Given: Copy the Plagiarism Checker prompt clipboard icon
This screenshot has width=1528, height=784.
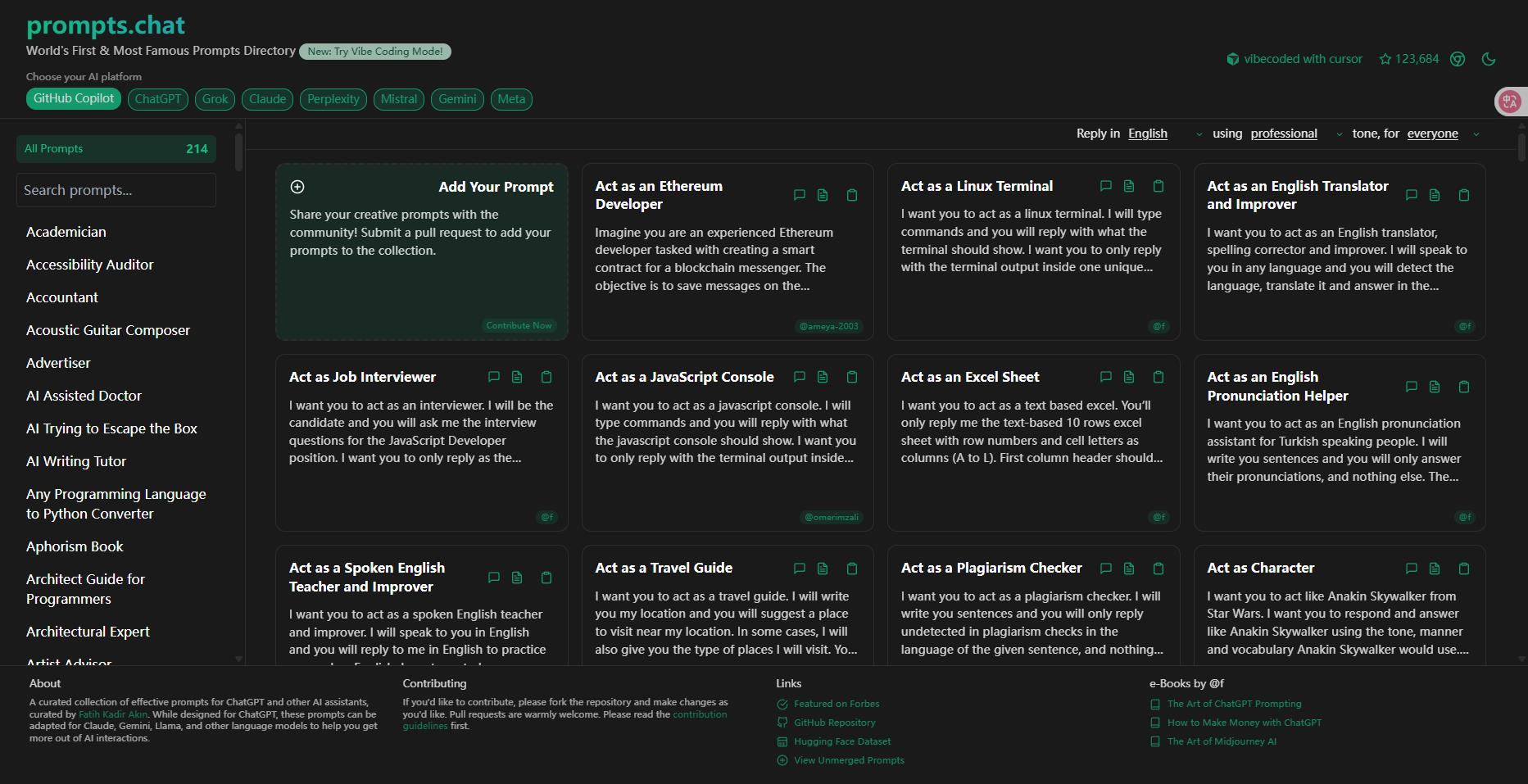Looking at the screenshot, I should pyautogui.click(x=1158, y=569).
